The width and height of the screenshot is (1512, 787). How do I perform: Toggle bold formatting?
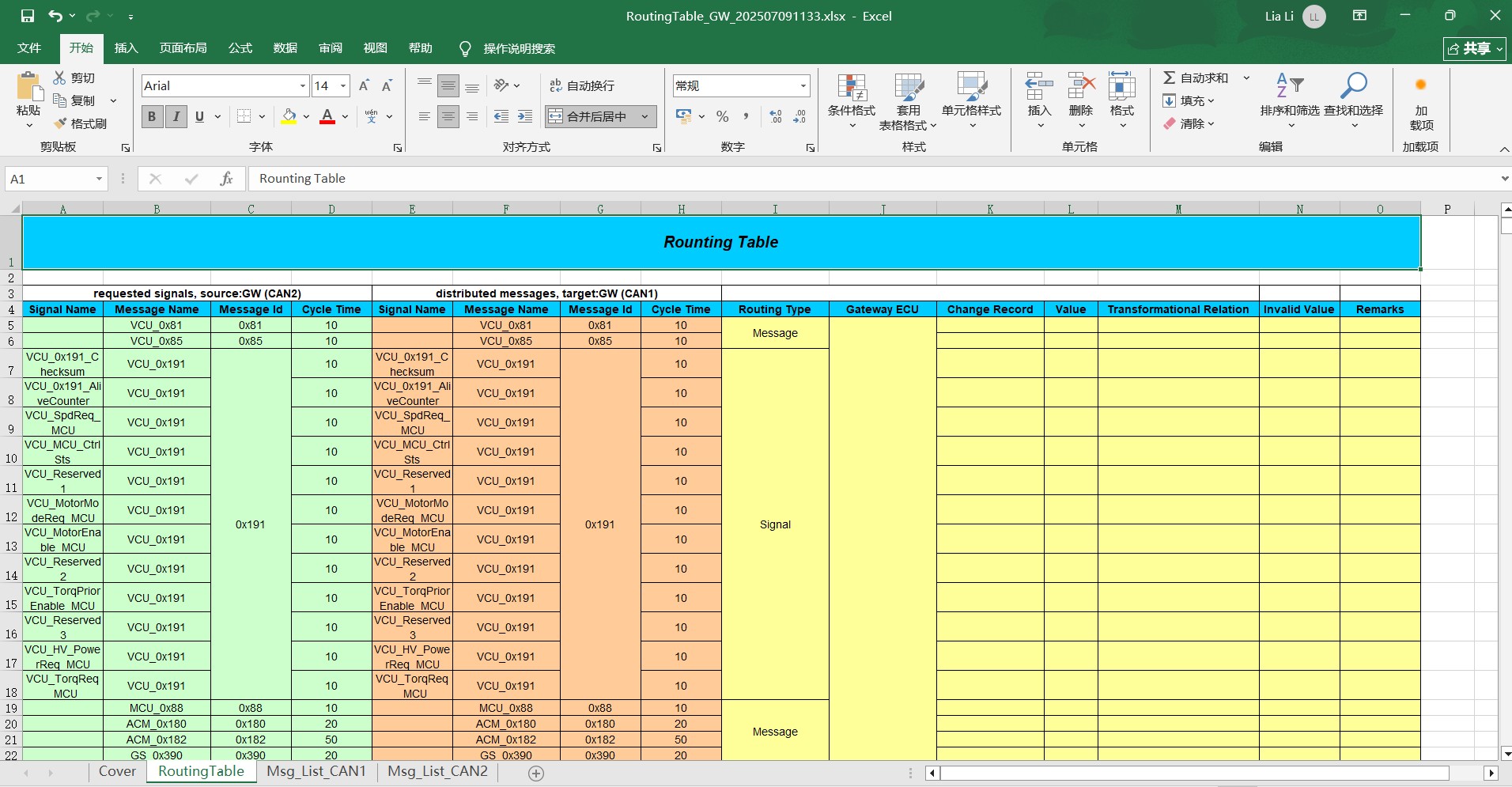point(152,117)
